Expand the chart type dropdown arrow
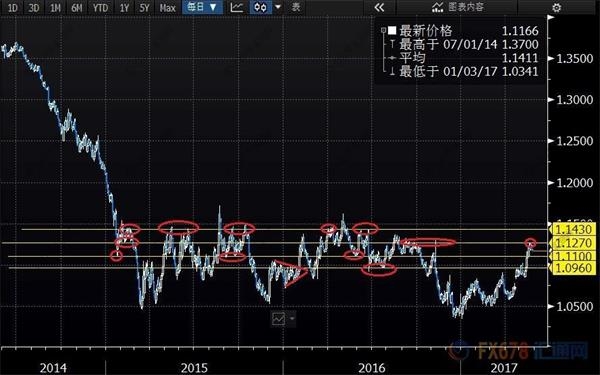 pyautogui.click(x=278, y=7)
